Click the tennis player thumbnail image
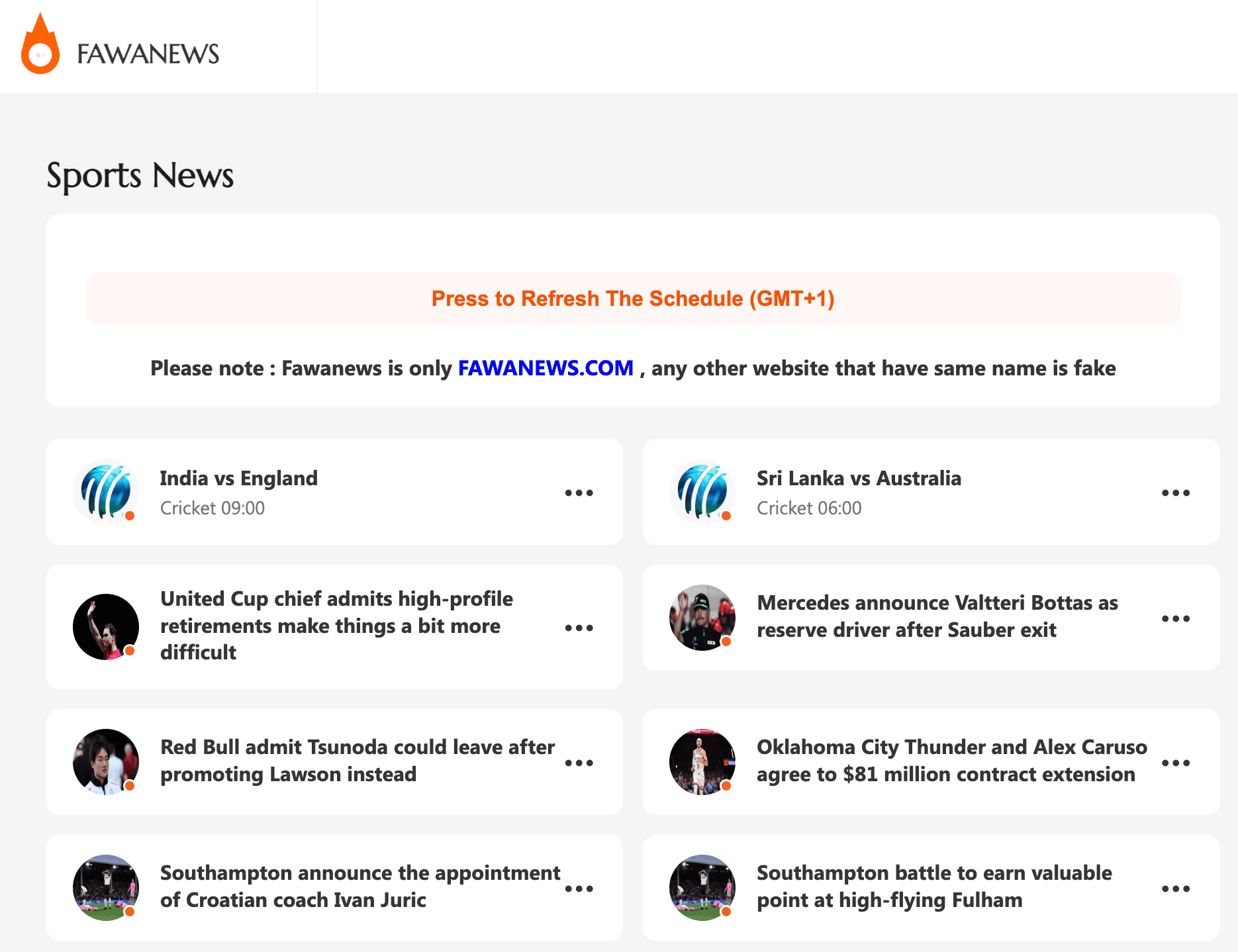Screen dimensions: 1238x952 coord(106,627)
